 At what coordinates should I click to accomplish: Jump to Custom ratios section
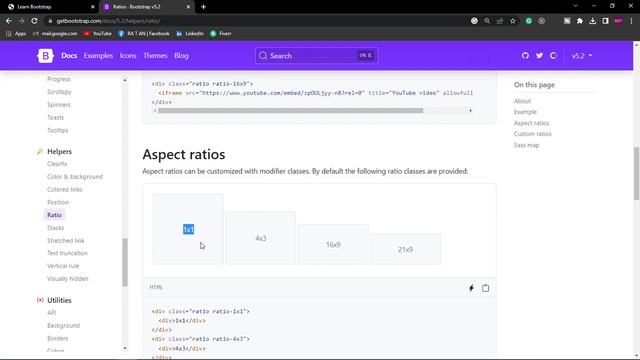pos(533,134)
